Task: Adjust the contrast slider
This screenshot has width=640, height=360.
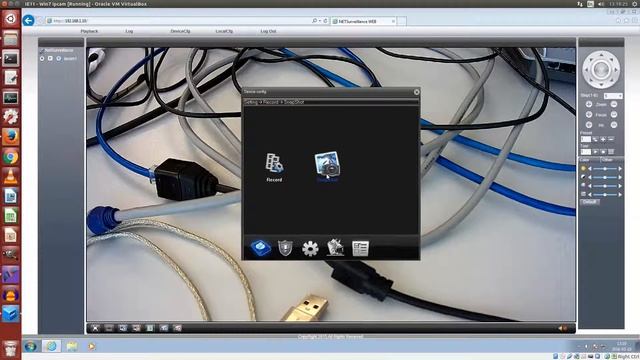Action: click(605, 177)
